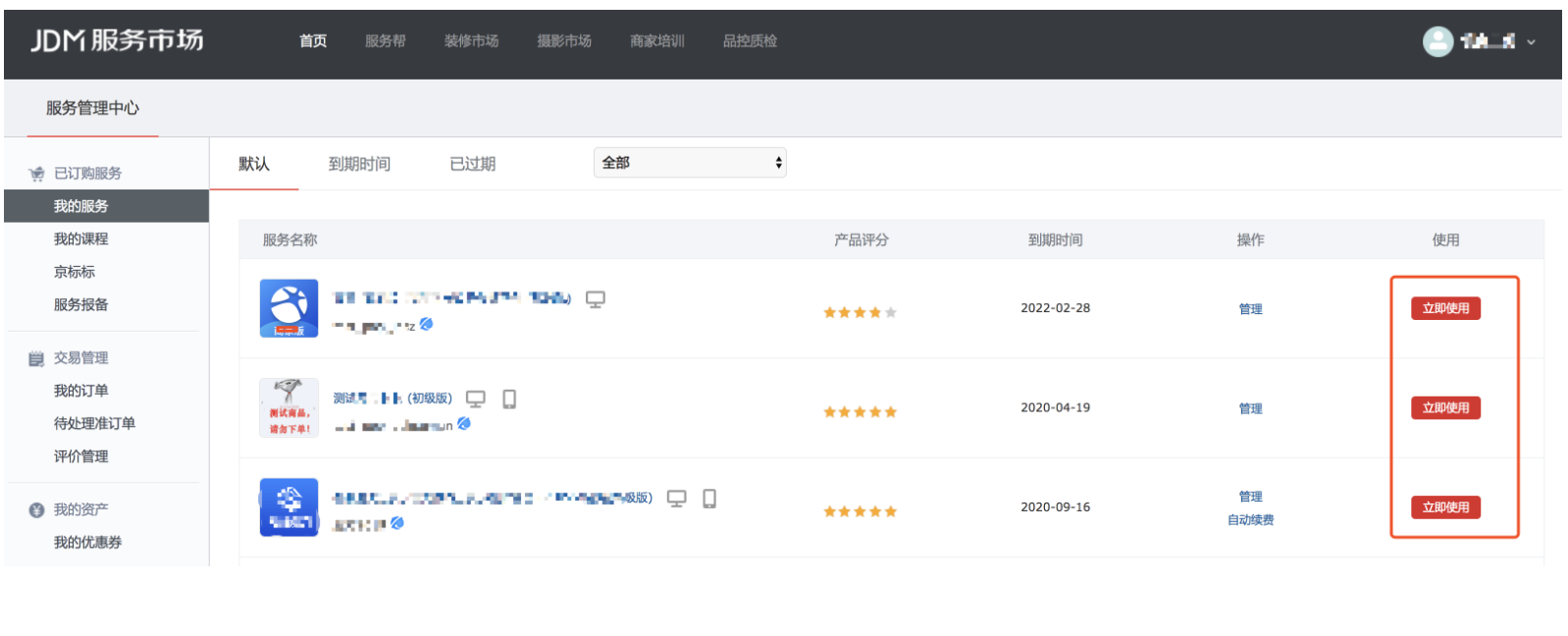The width and height of the screenshot is (1568, 636).
Task: Click the user avatar icon in header
Action: tap(1437, 41)
